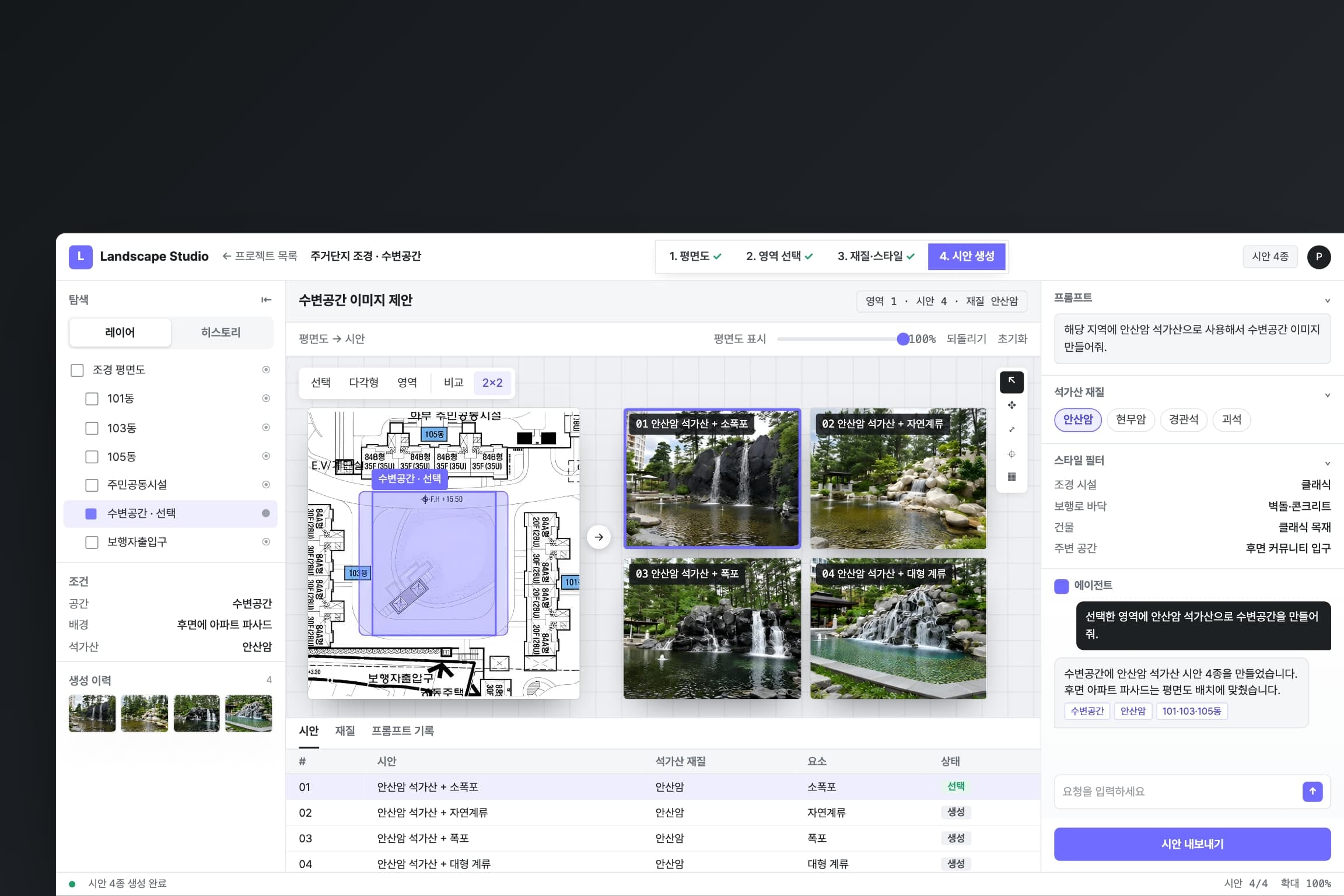The height and width of the screenshot is (896, 1344).
Task: Check the 보행자출입구 layer checkbox
Action: click(x=92, y=542)
